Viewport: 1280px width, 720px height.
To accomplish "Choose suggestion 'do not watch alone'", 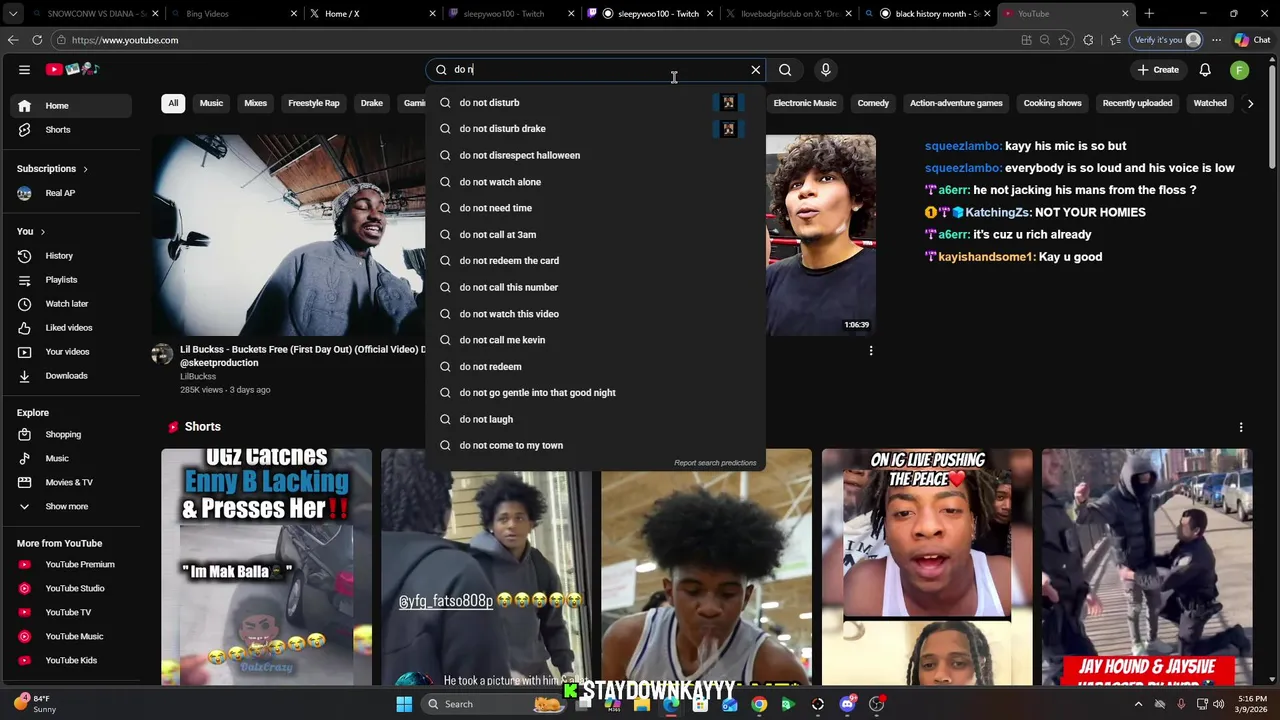I will click(x=595, y=182).
